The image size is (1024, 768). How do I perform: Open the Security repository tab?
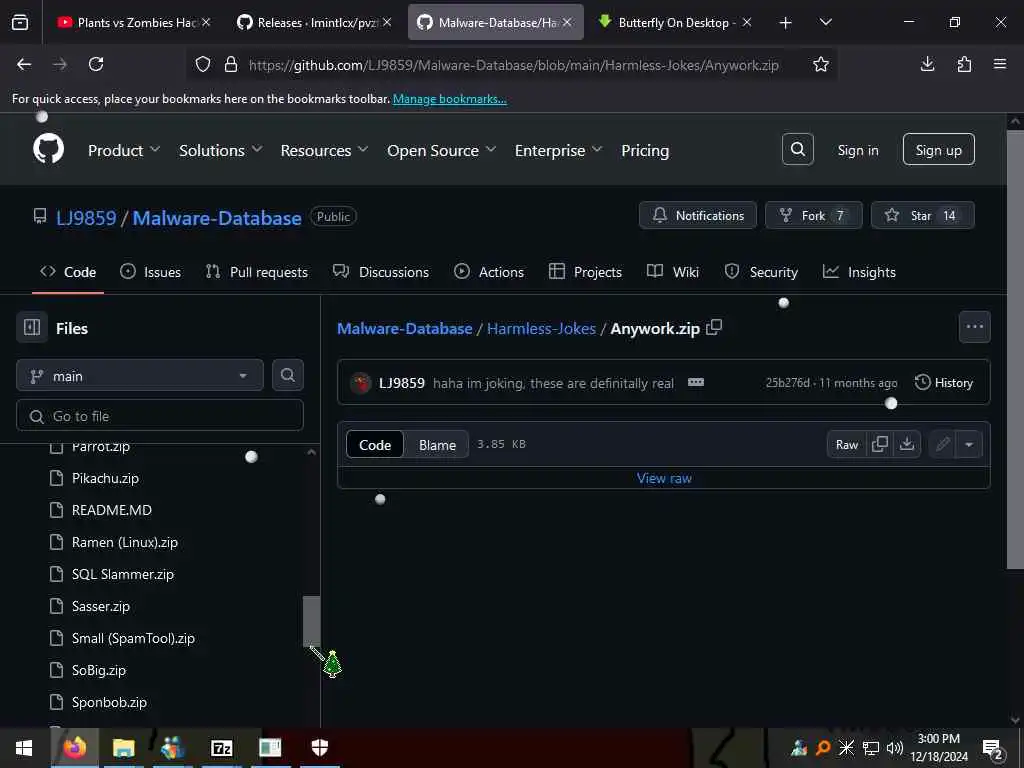tap(761, 272)
